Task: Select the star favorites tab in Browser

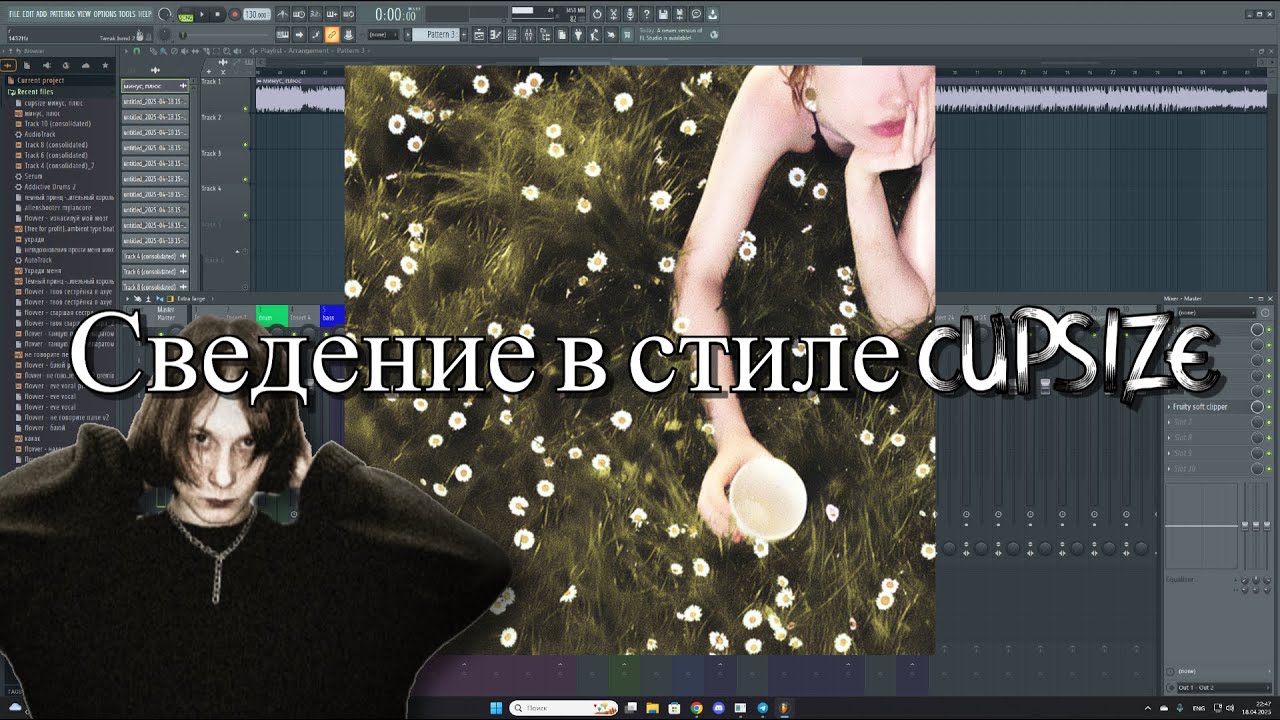Action: (x=105, y=66)
